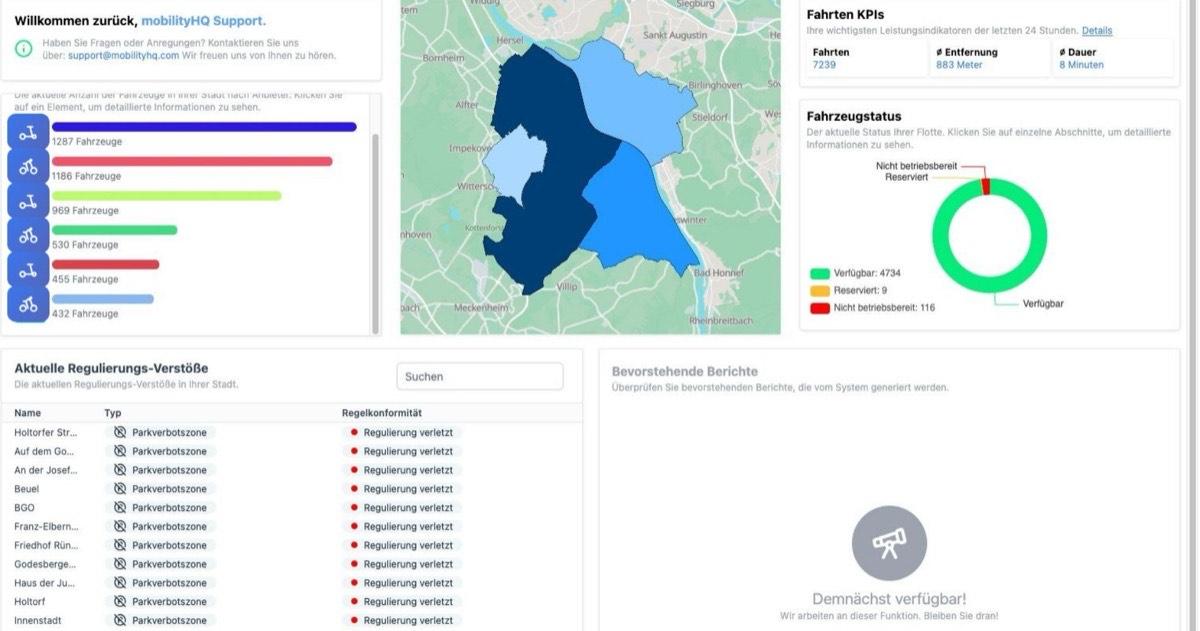Screen dimensions: 1200x631
Task: Click the Verfügbar: 4734 legend text
Action: click(x=869, y=273)
